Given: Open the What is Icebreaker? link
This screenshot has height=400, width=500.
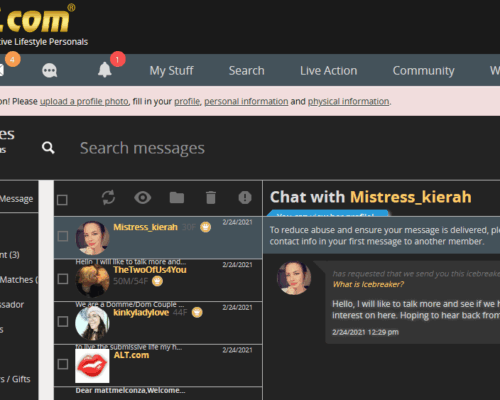Looking at the screenshot, I should tap(368, 284).
